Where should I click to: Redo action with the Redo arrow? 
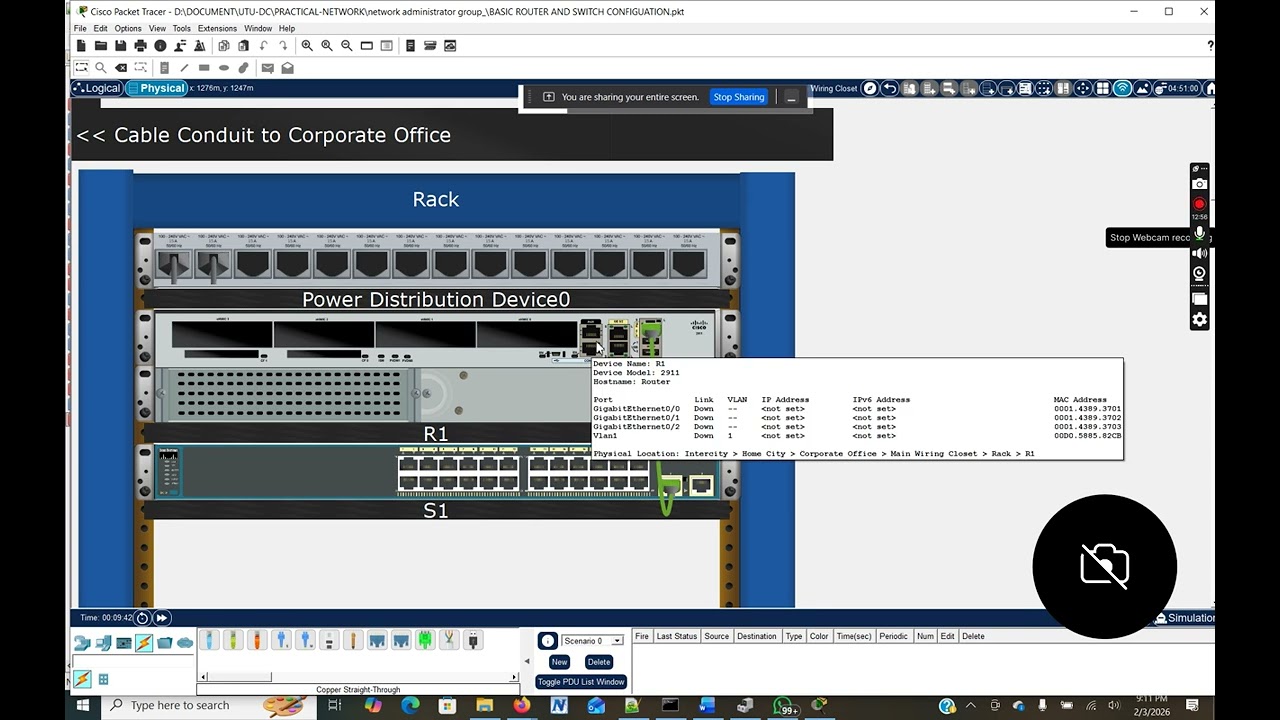point(283,46)
